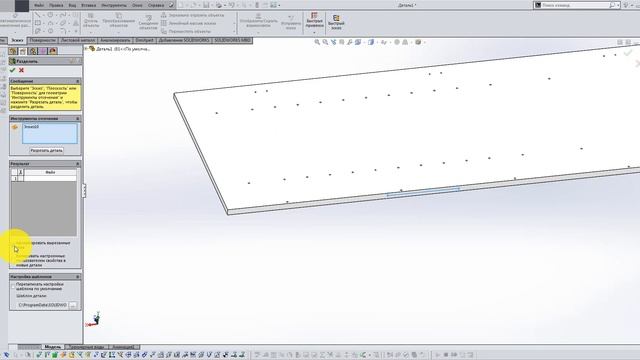Switch to the Листовой металл ribbon tab
The width and height of the screenshot is (640, 360).
point(78,40)
